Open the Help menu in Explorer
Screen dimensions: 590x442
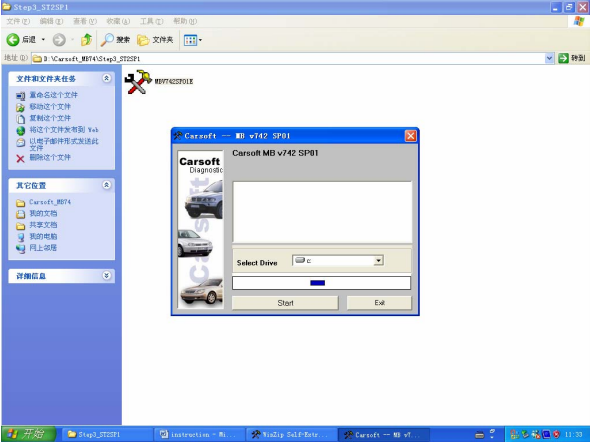pyautogui.click(x=185, y=21)
